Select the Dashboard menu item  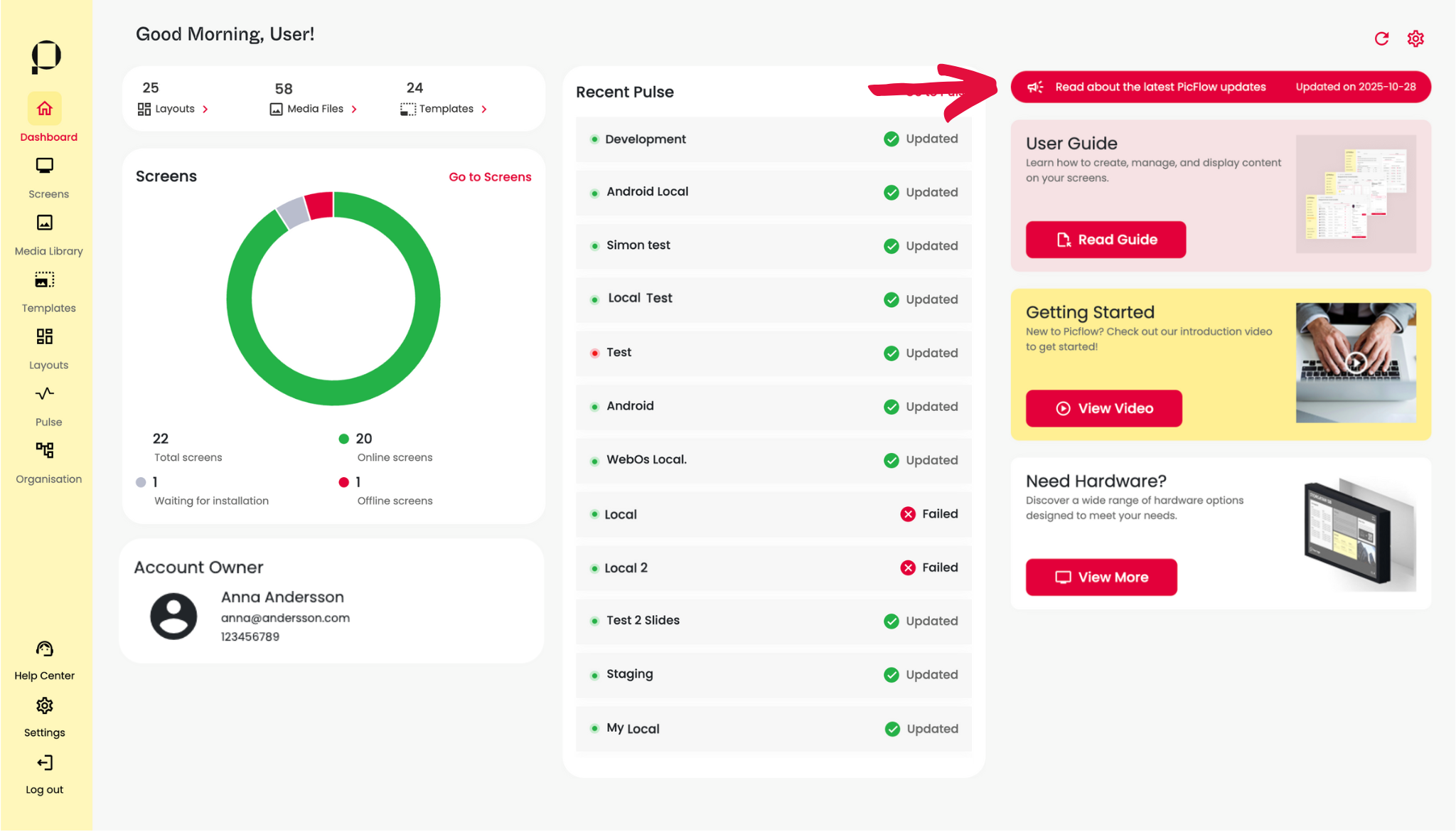click(45, 110)
